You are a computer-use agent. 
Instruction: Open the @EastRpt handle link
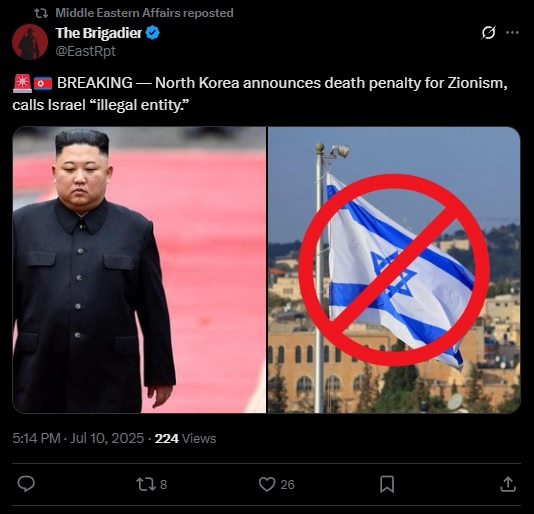coord(85,51)
